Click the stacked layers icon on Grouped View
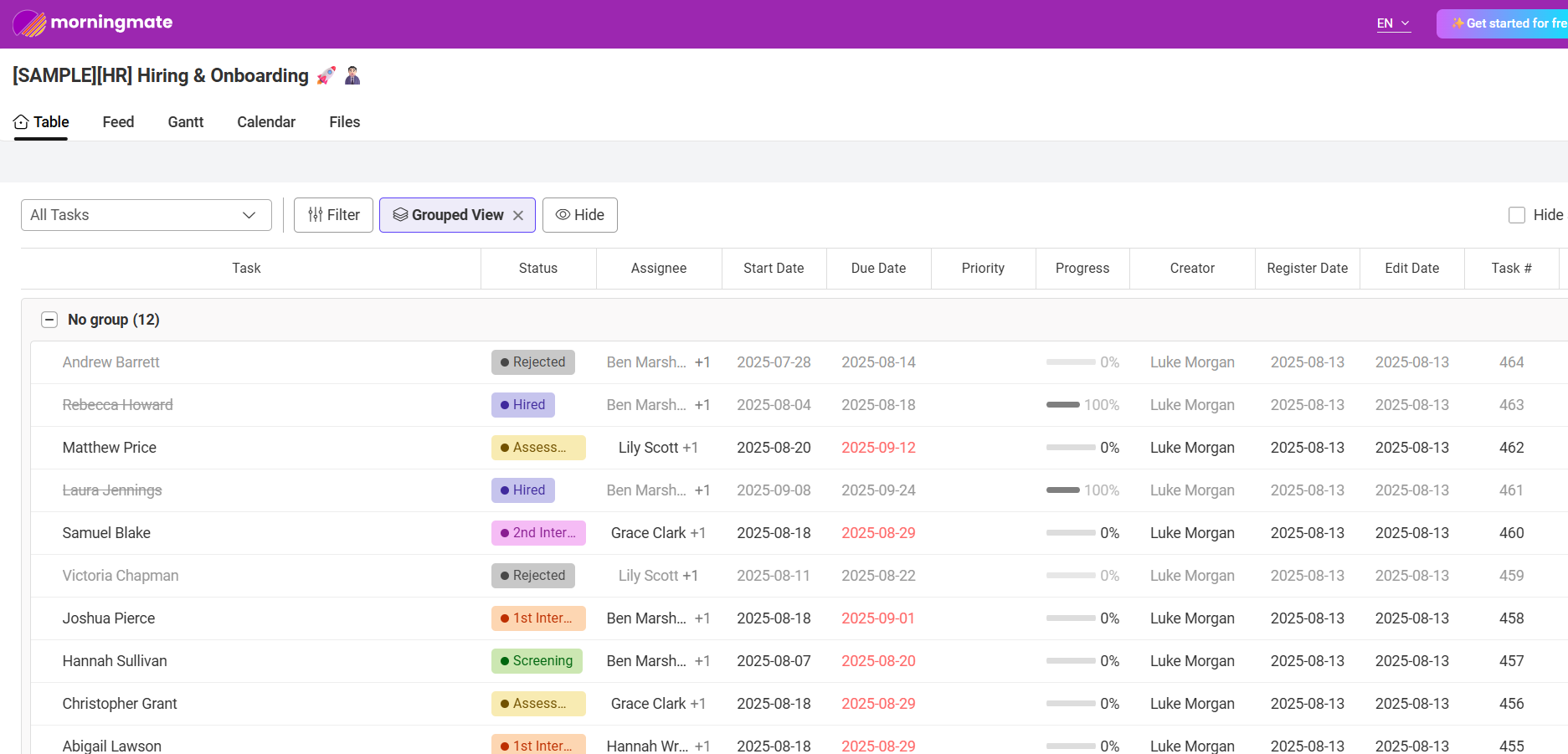The image size is (1568, 754). [x=400, y=215]
